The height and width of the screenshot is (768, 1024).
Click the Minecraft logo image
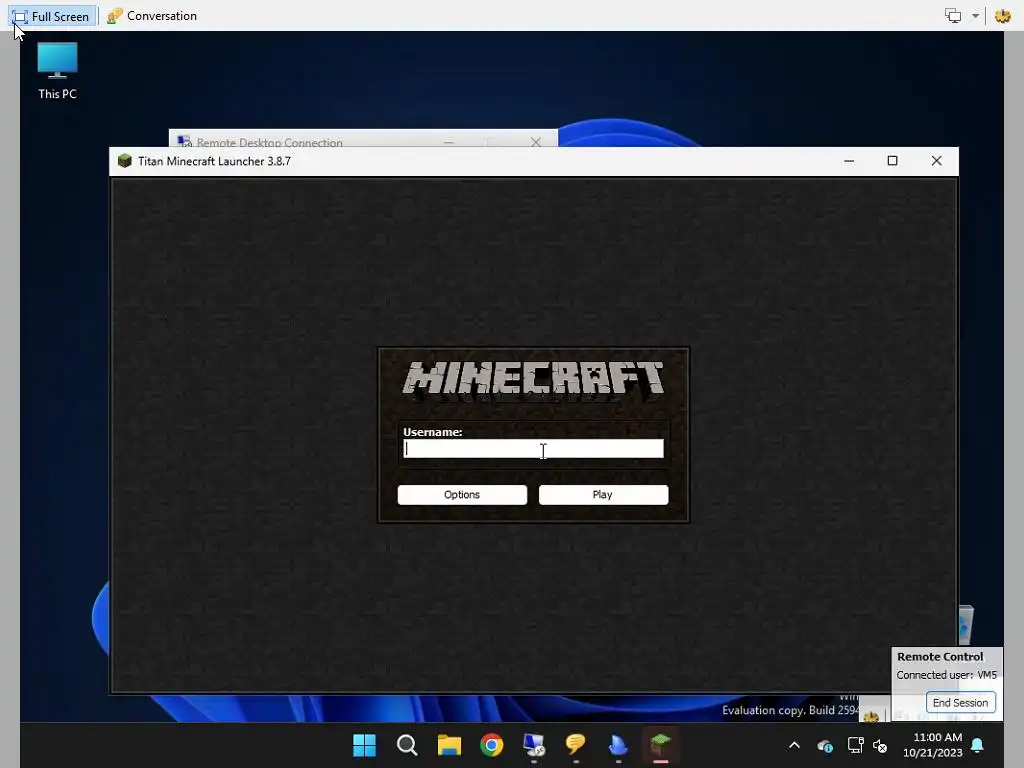click(533, 379)
